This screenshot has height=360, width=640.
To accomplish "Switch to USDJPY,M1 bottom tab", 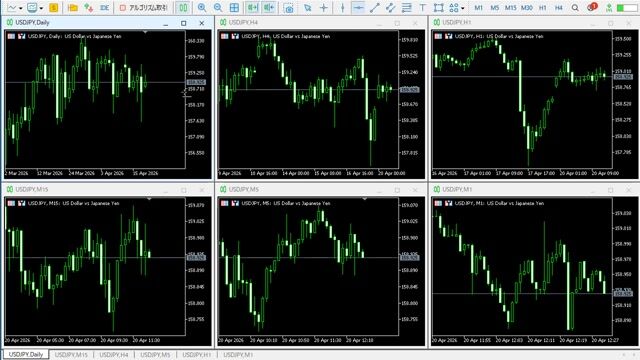I will 238,355.
